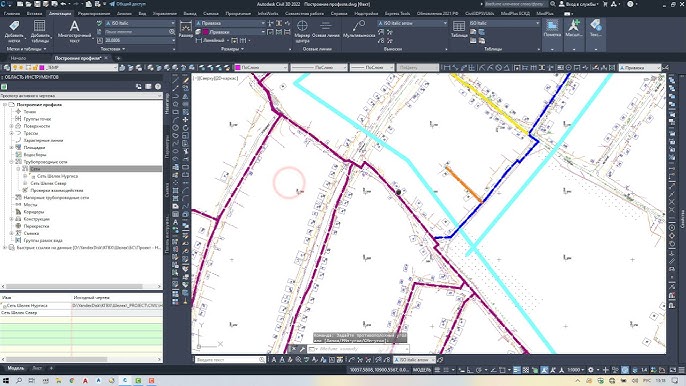Switch to the Начало file tab

(18, 58)
